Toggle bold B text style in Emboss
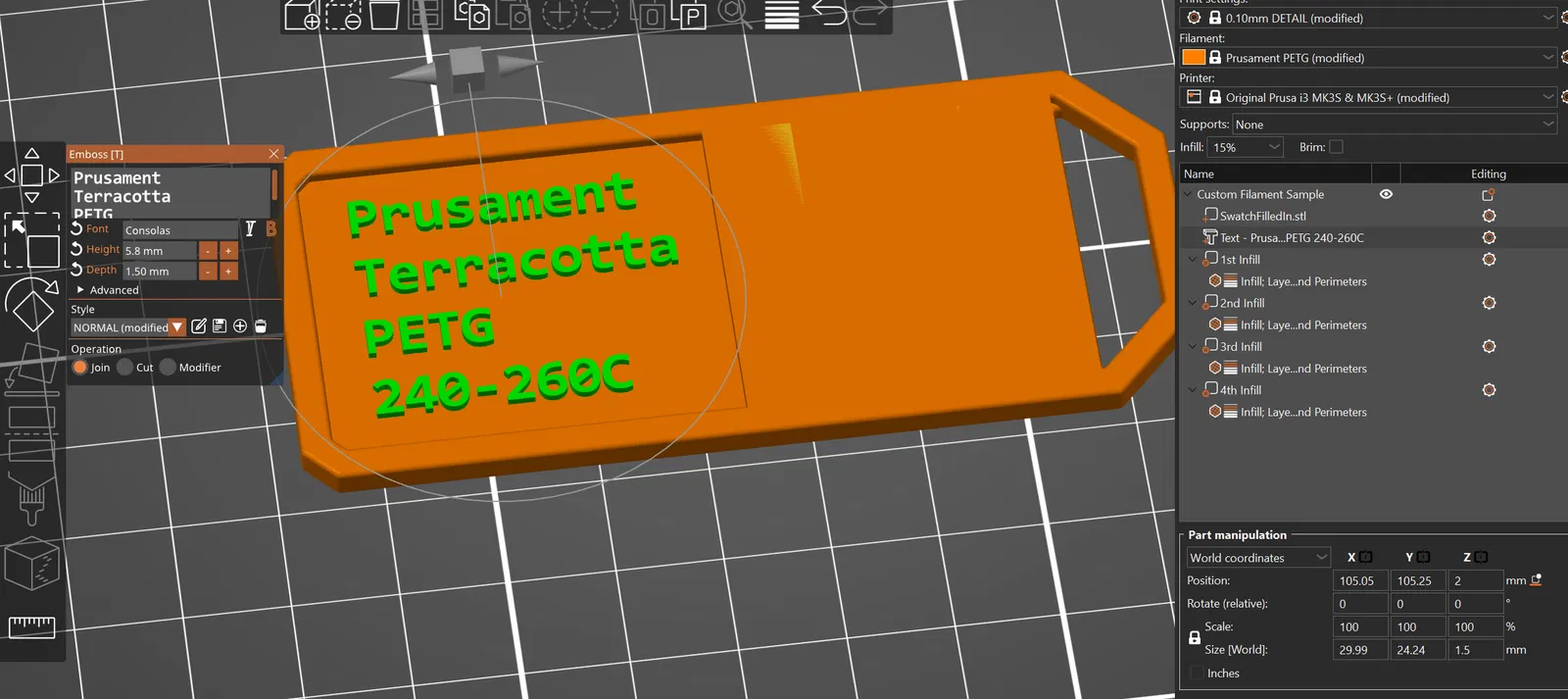The height and width of the screenshot is (699, 1568). 270,228
